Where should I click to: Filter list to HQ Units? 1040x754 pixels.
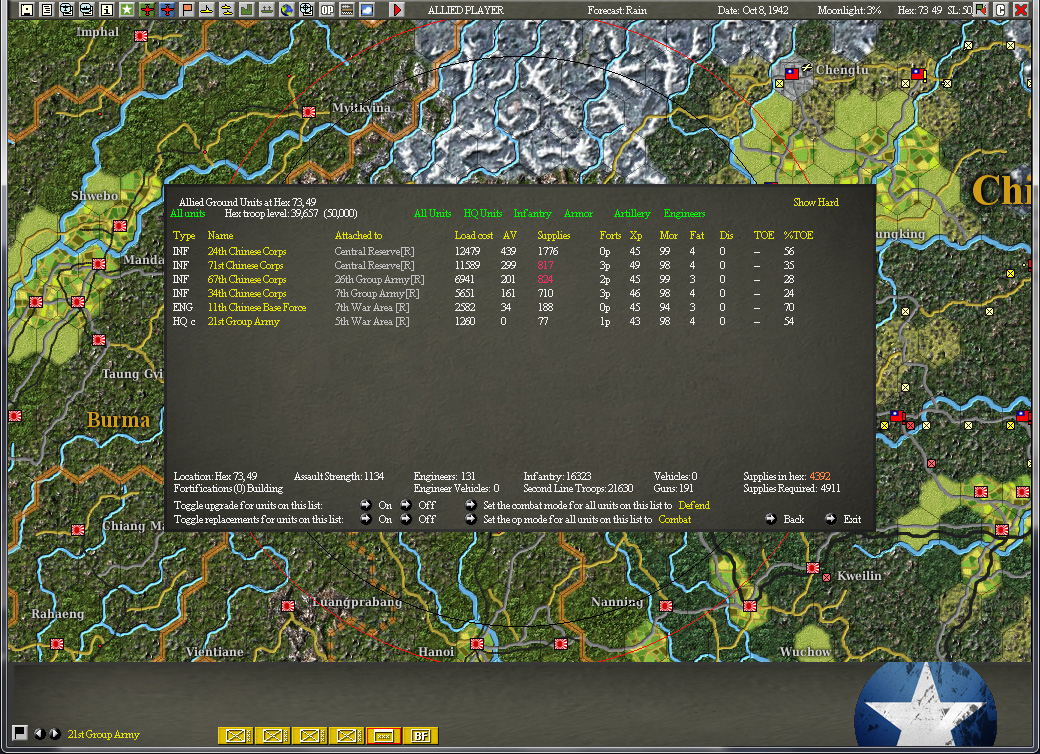(483, 214)
